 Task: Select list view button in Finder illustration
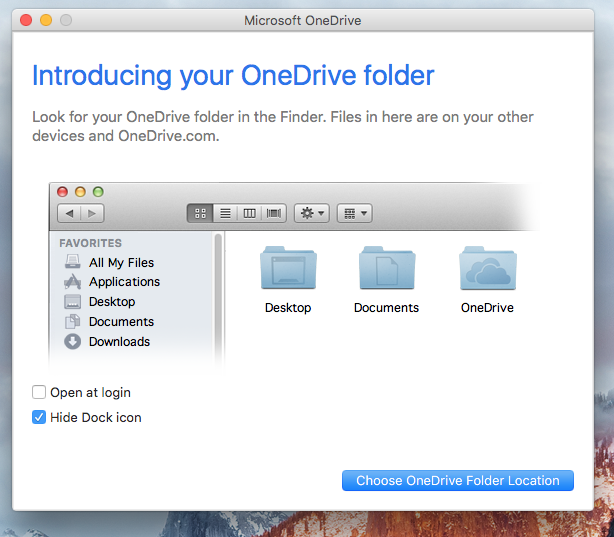[x=225, y=213]
